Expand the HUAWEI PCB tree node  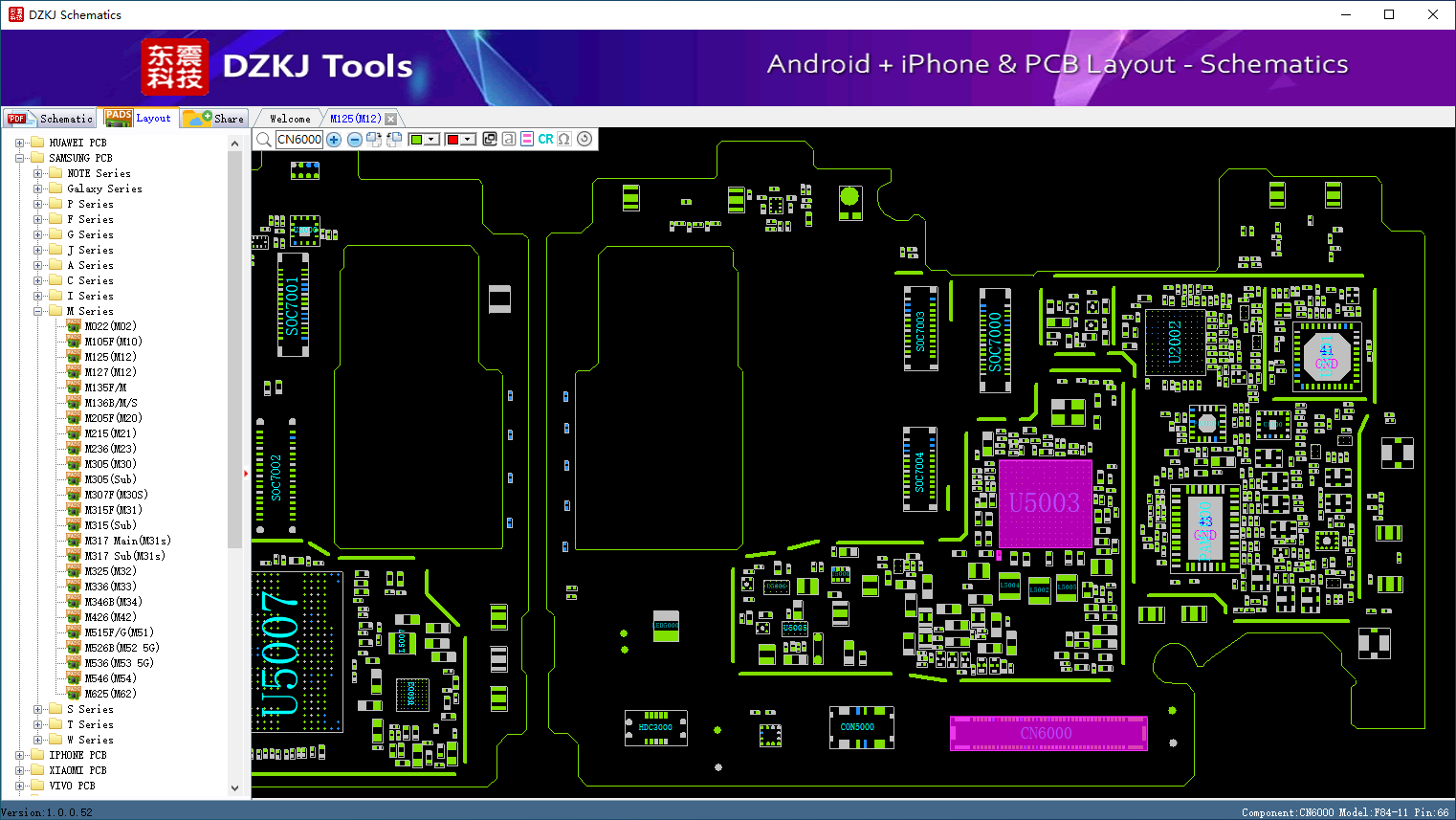point(20,143)
